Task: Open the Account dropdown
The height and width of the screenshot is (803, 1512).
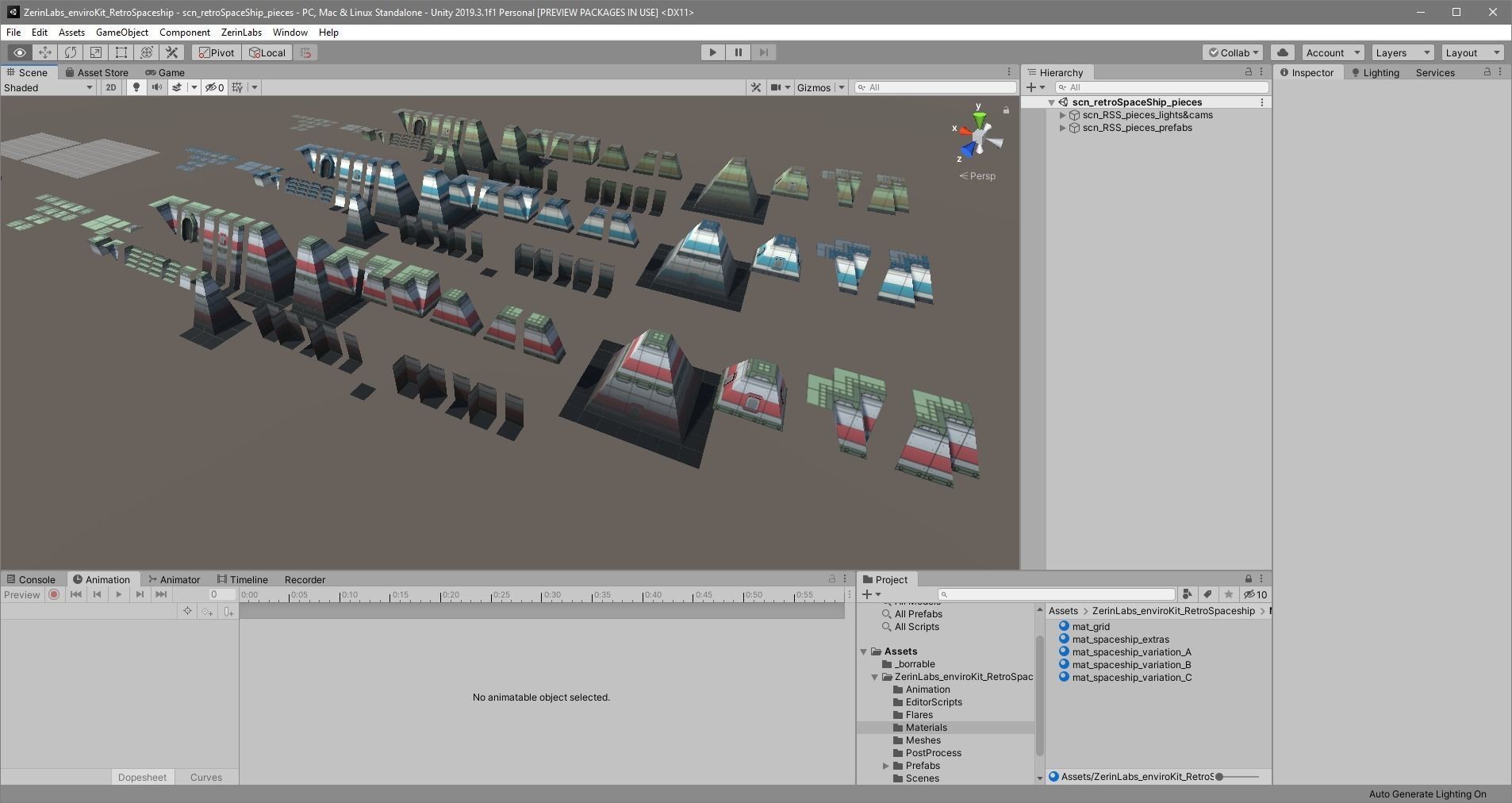Action: point(1333,52)
